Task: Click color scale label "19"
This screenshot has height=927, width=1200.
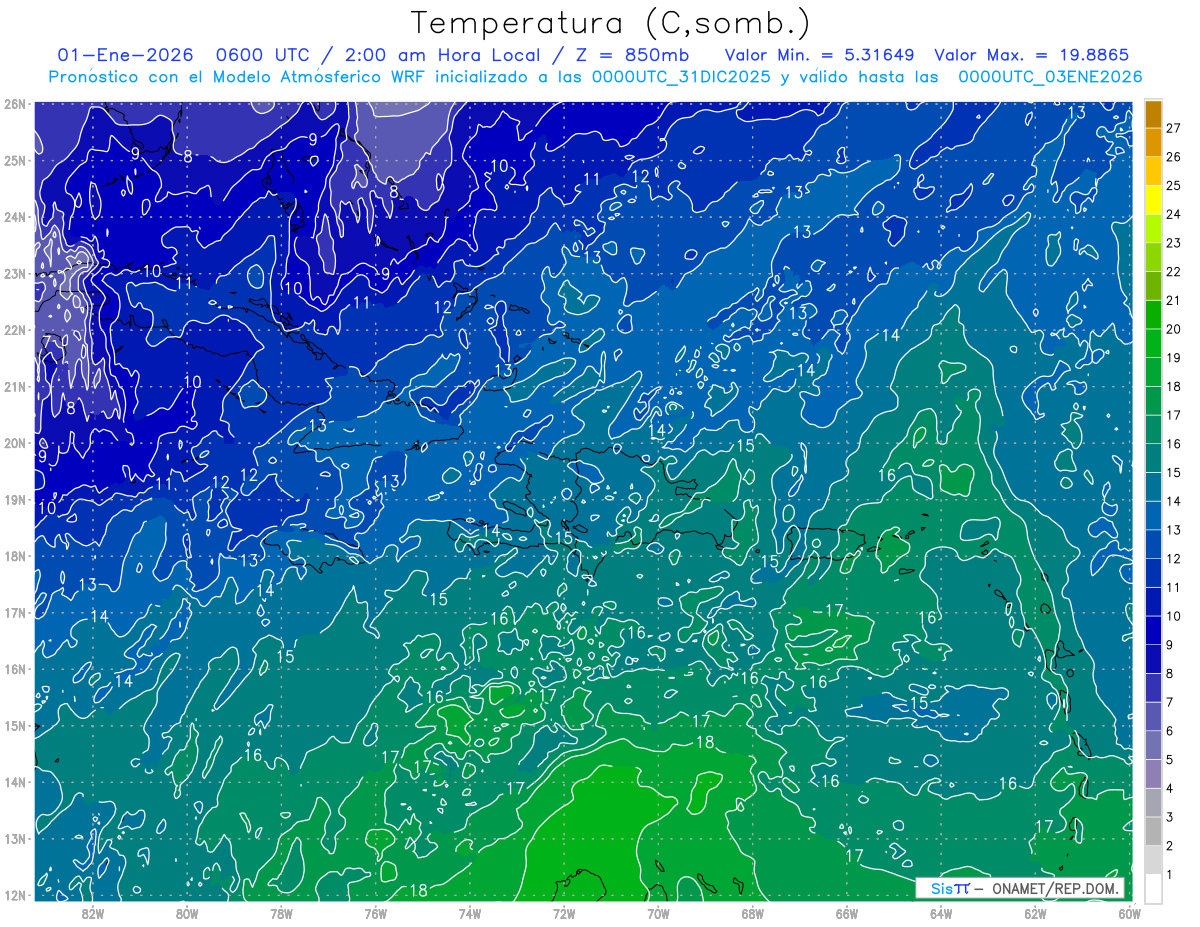Action: pyautogui.click(x=1173, y=358)
